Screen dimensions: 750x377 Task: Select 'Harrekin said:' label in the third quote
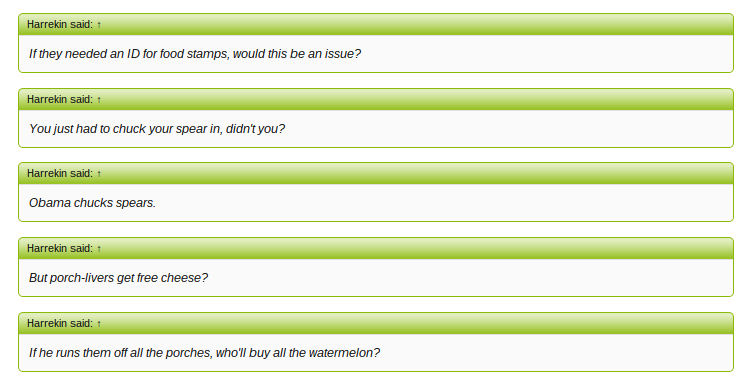(60, 174)
